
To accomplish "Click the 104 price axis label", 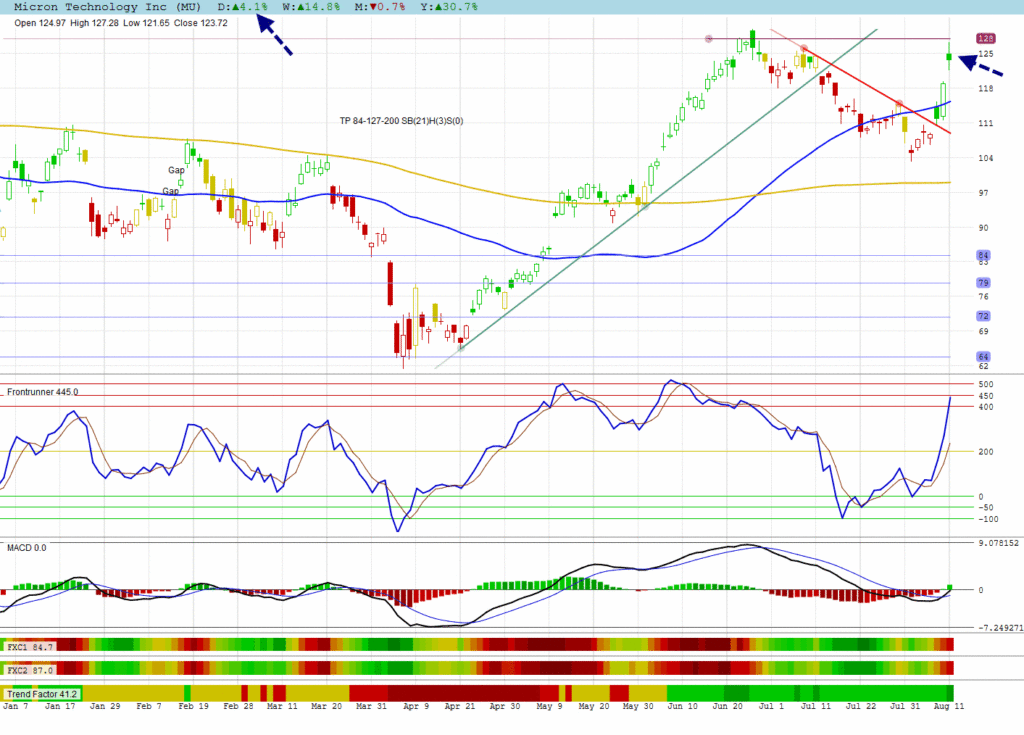I will (x=985, y=158).
